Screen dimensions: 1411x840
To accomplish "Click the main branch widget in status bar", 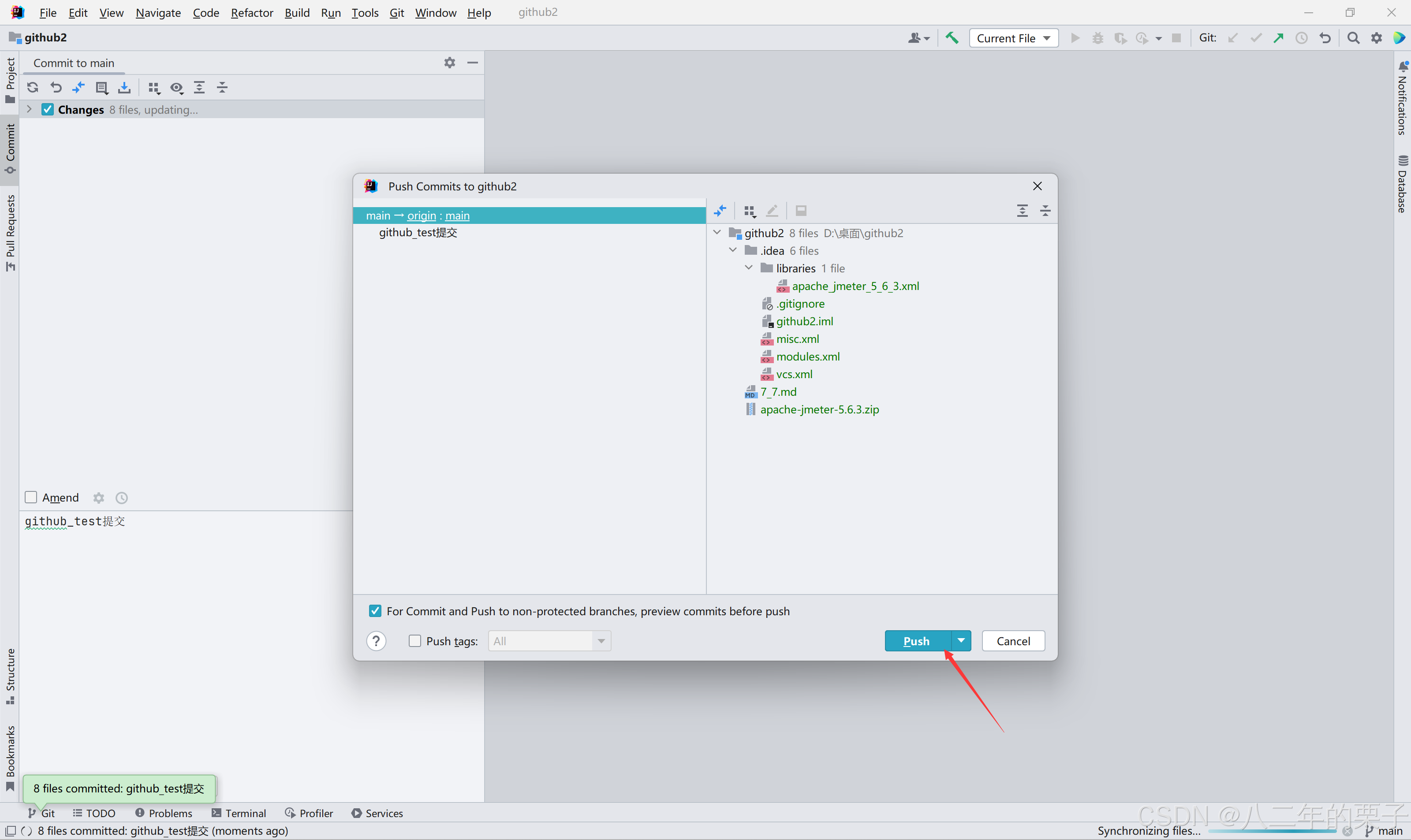I will coord(1385,830).
